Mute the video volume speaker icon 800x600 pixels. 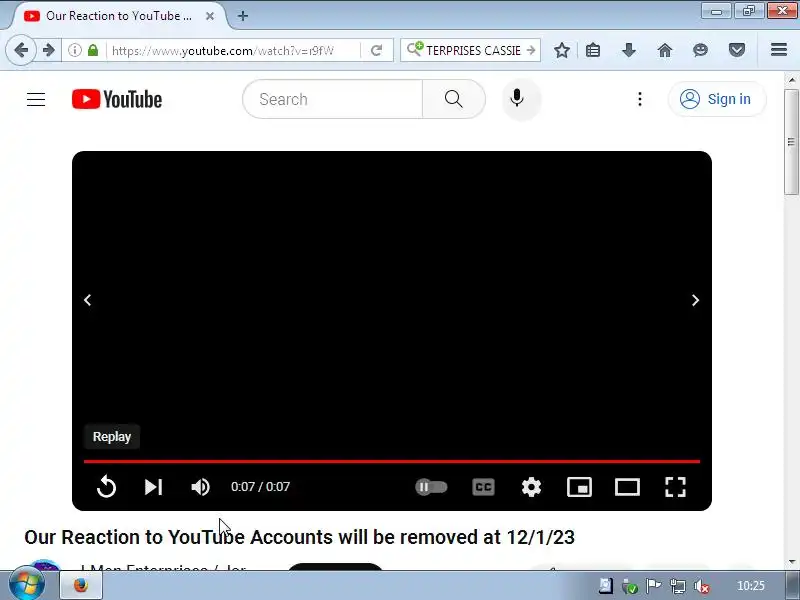200,487
